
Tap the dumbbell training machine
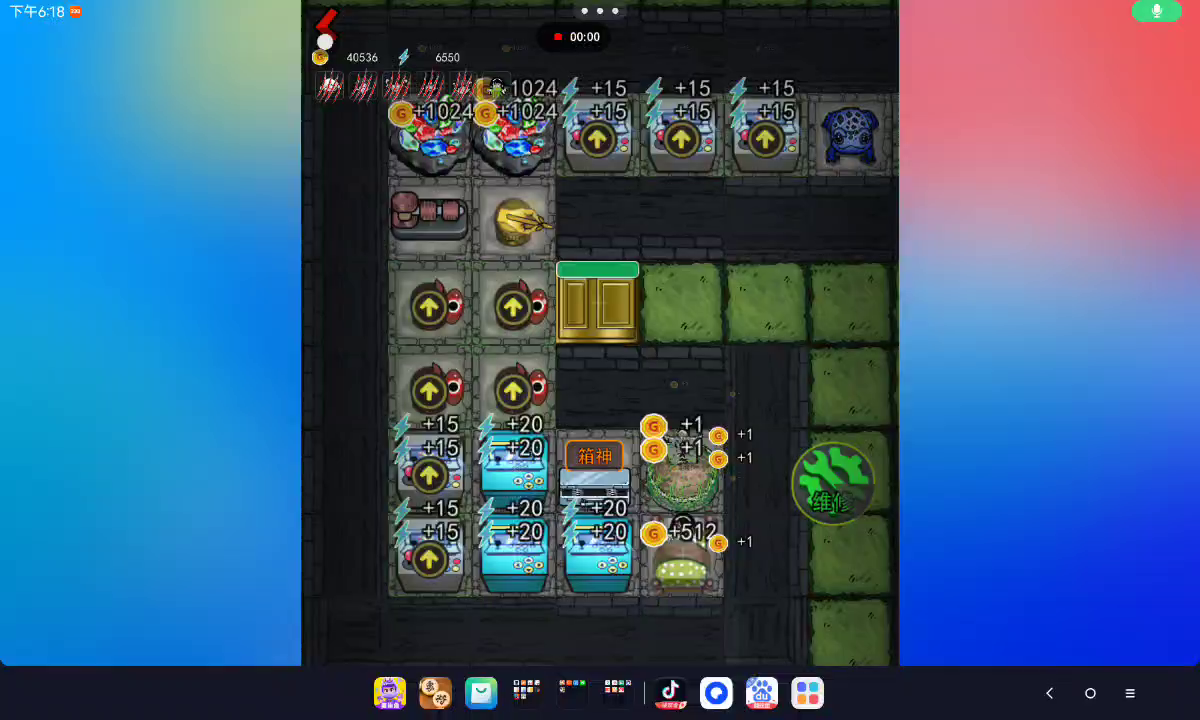click(x=430, y=214)
